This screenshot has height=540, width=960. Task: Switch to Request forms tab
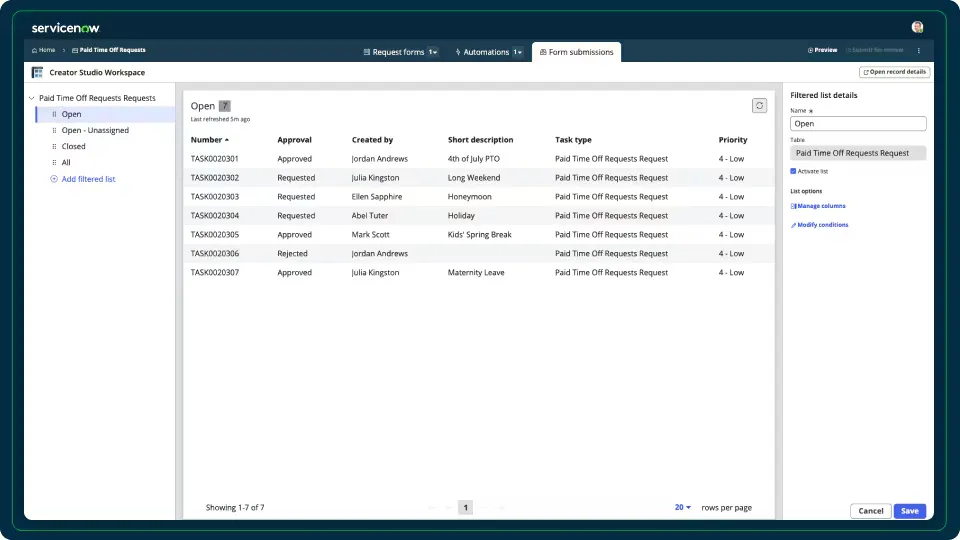point(394,52)
